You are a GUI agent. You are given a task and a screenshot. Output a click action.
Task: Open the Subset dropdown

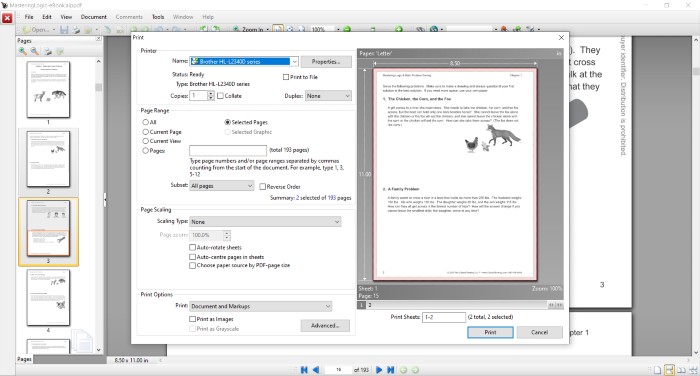[x=222, y=185]
